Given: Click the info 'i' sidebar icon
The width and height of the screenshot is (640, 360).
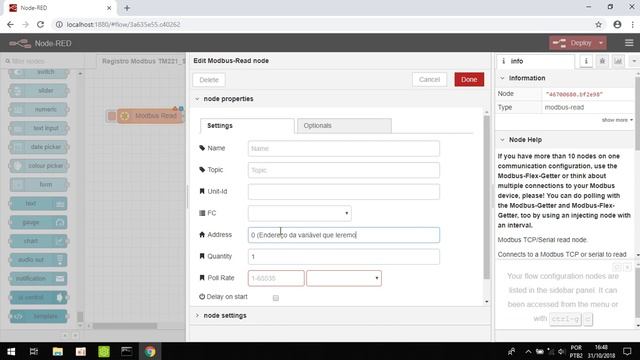Looking at the screenshot, I should pos(586,61).
